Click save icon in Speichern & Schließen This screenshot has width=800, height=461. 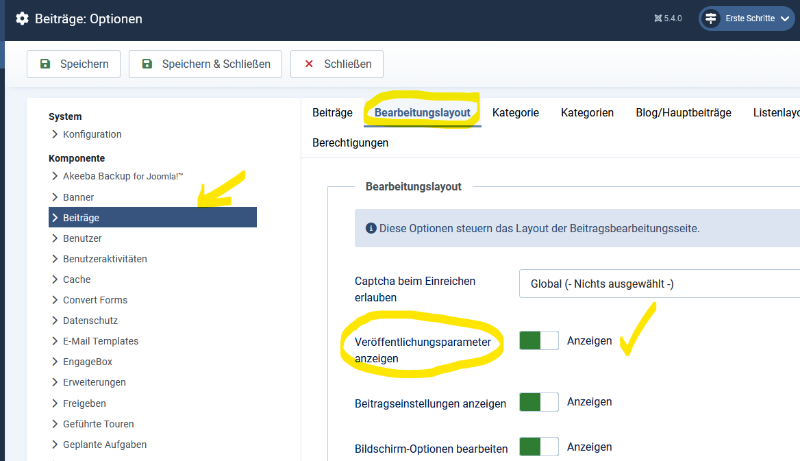tap(147, 64)
